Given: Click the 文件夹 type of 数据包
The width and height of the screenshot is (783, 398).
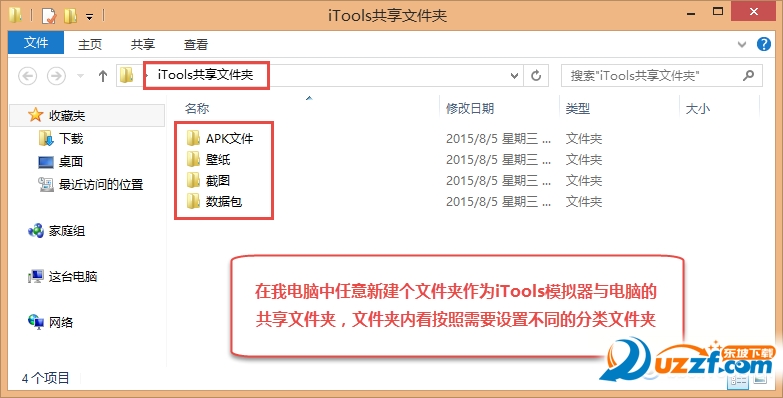Looking at the screenshot, I should click(x=584, y=201).
